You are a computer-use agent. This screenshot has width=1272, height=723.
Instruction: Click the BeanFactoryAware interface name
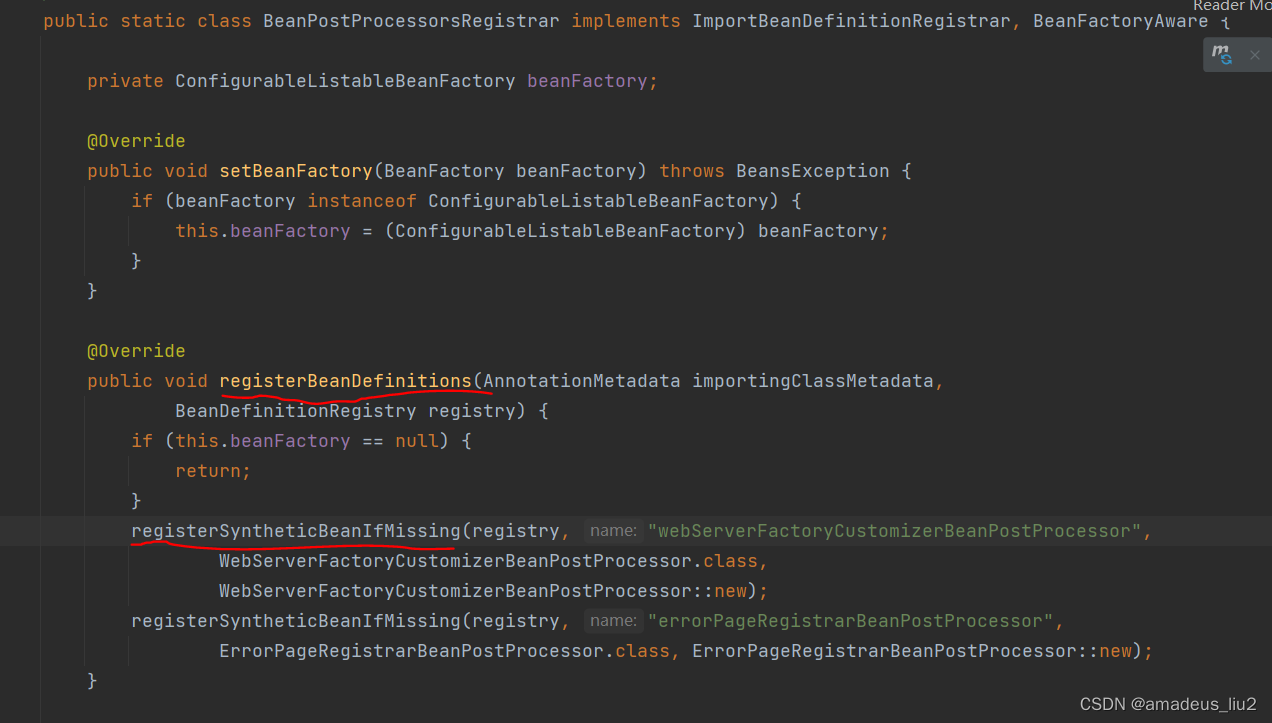pos(1120,21)
